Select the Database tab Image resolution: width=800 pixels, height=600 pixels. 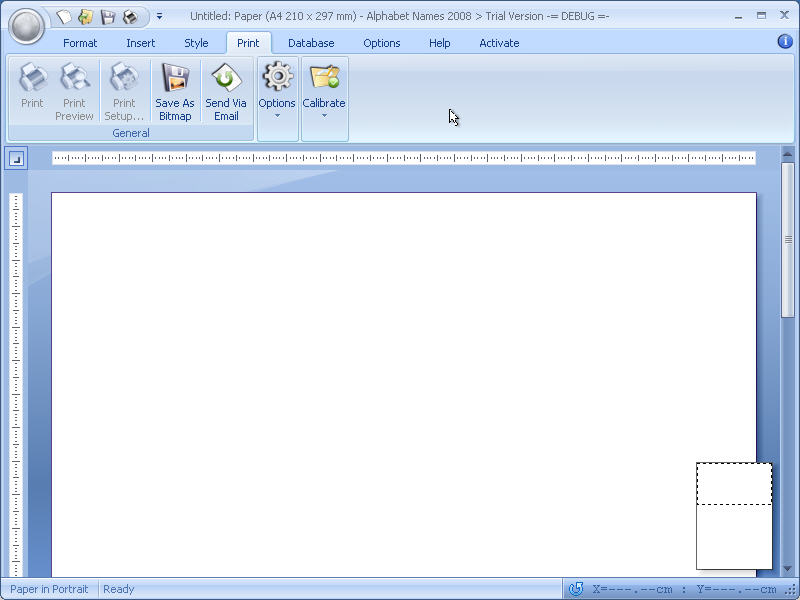pyautogui.click(x=311, y=43)
